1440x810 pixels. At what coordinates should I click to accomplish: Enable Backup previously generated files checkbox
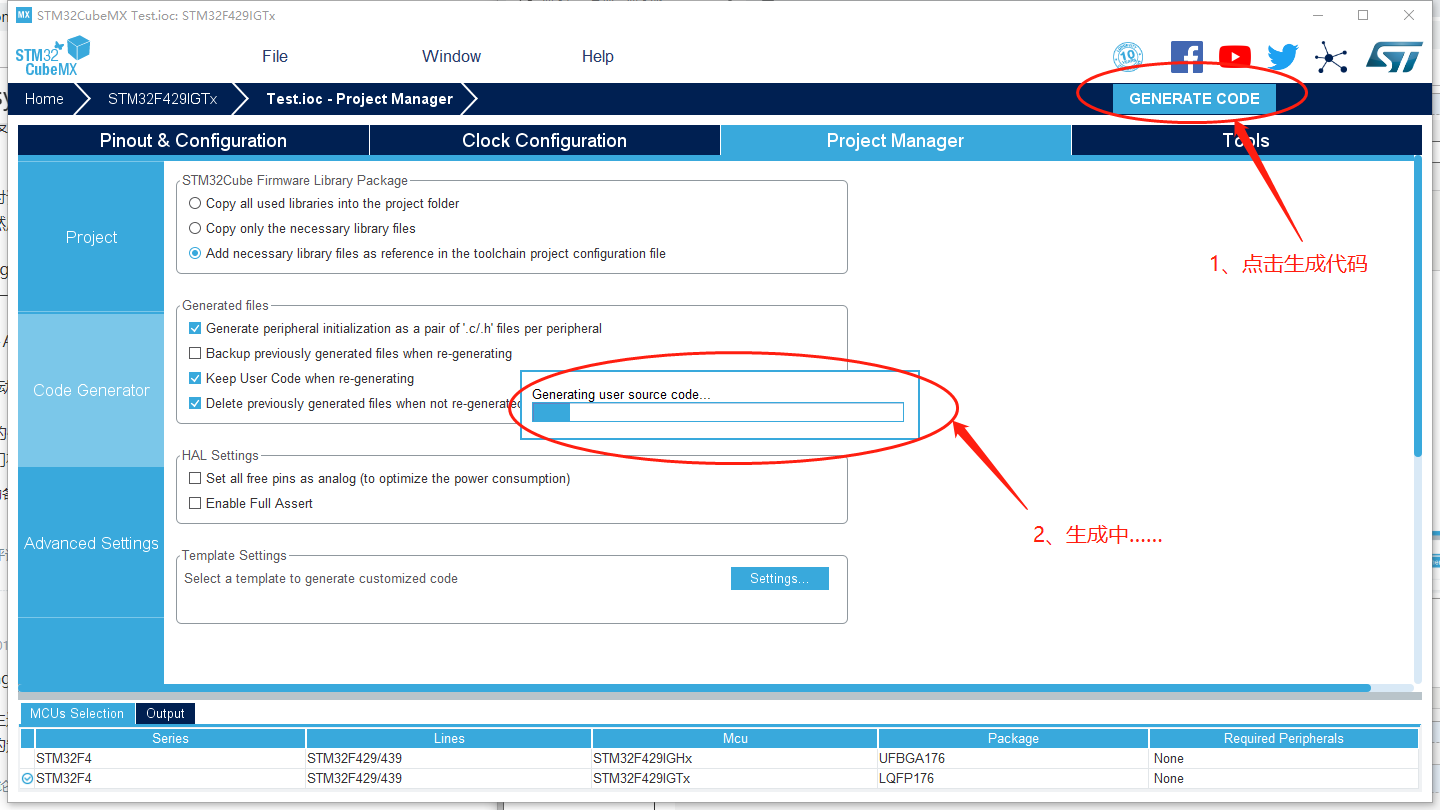coord(195,353)
